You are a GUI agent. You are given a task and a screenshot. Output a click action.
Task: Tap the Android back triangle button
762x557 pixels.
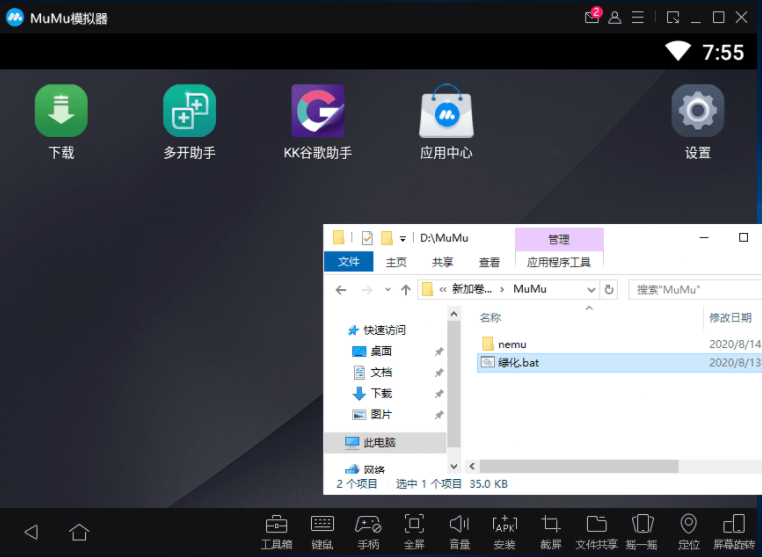point(32,532)
